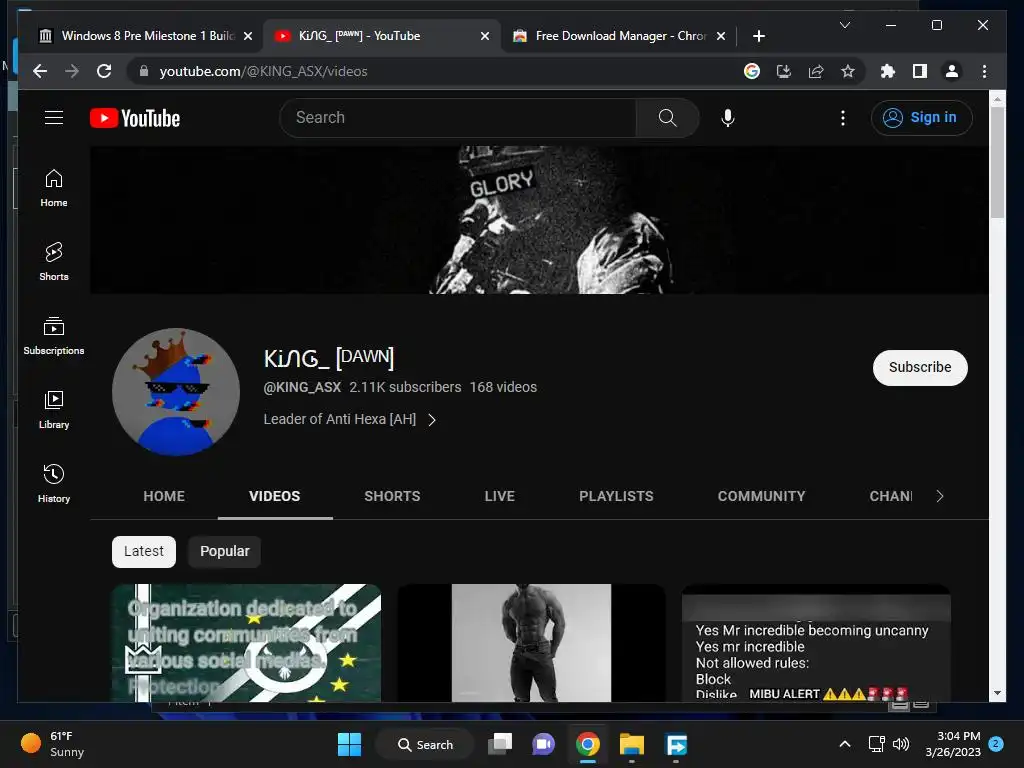Image resolution: width=1024 pixels, height=768 pixels.
Task: Open the Mr incredible uncanny video thumbnail
Action: tap(816, 643)
